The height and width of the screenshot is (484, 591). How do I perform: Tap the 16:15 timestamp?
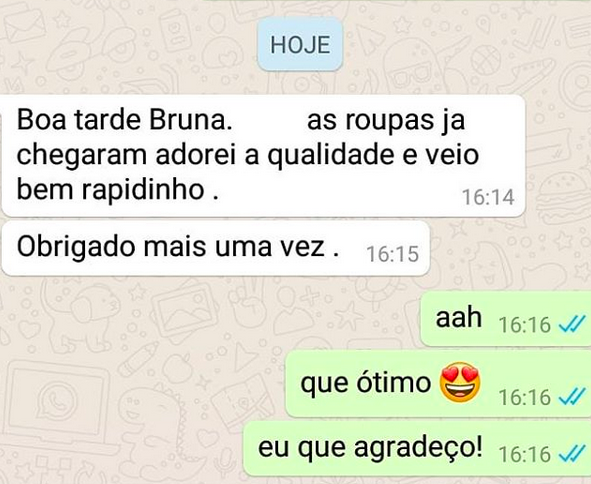(x=392, y=254)
